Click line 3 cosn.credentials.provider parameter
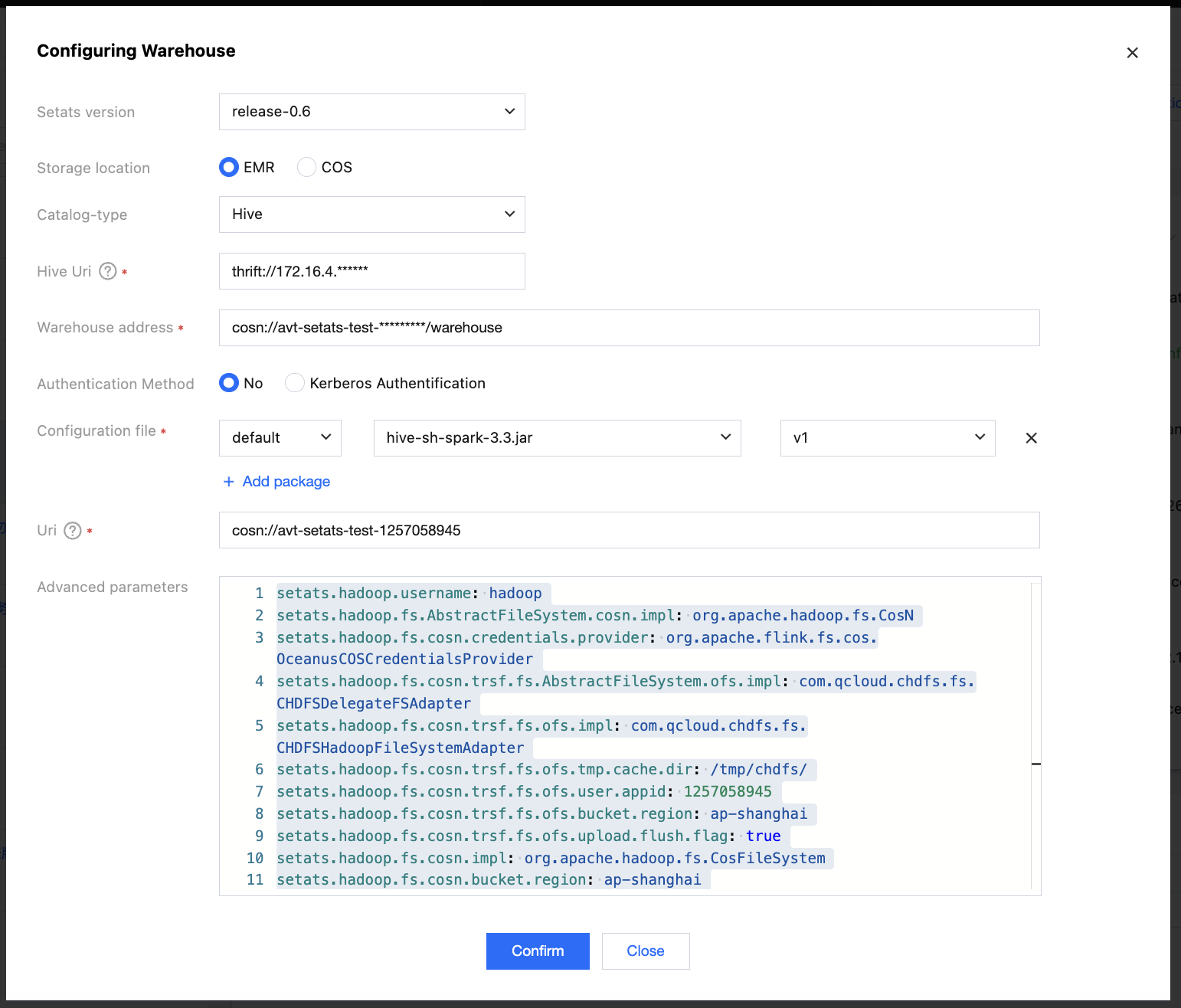1181x1008 pixels. pos(577,638)
